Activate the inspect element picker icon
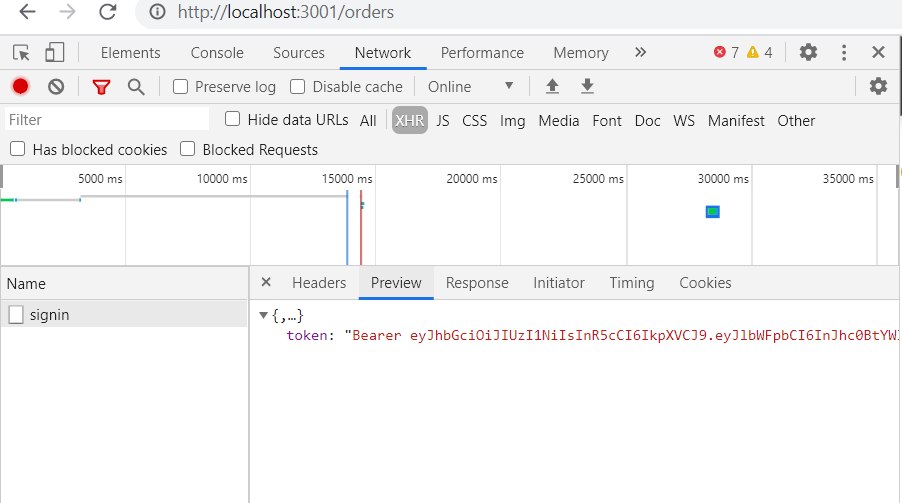Viewport: 902px width, 503px height. 21,52
